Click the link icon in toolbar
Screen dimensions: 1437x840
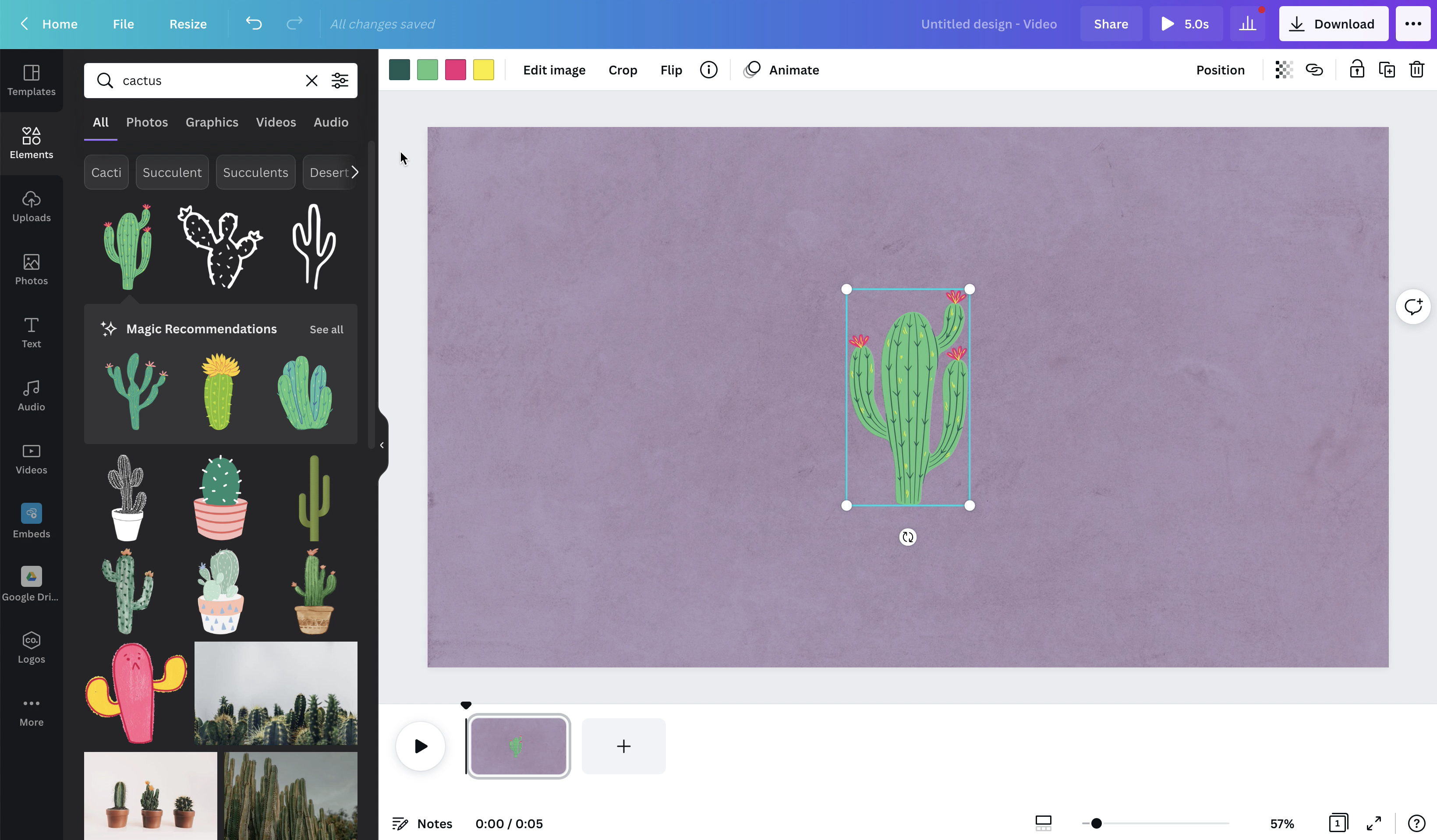(x=1314, y=70)
